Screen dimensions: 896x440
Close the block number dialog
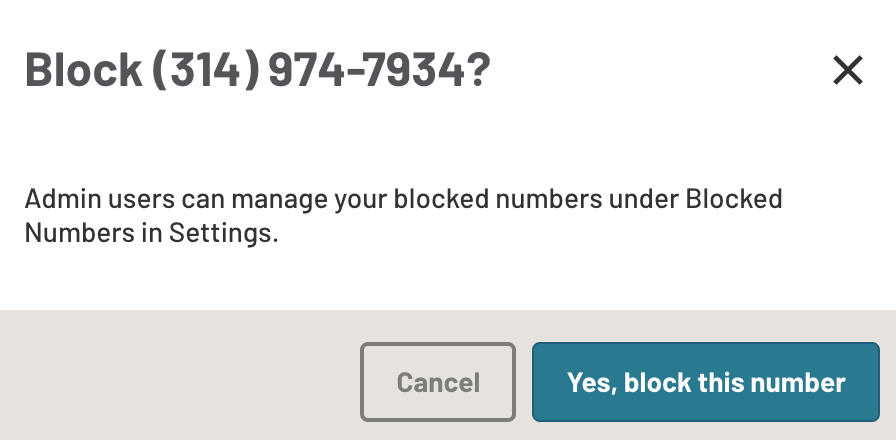[847, 70]
